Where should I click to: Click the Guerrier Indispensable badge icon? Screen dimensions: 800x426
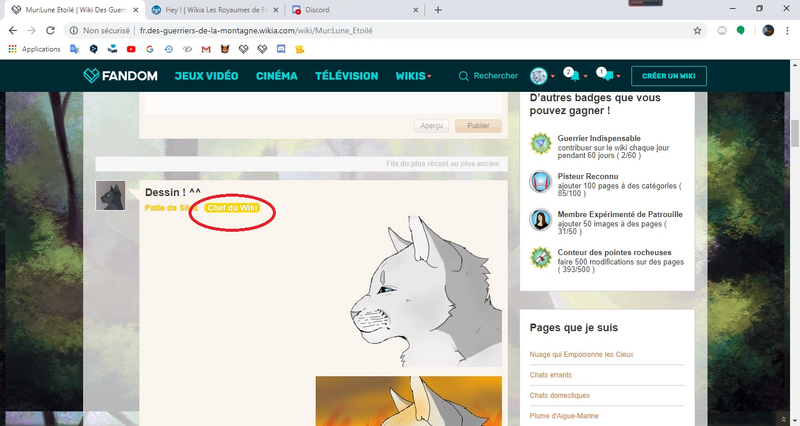click(541, 144)
